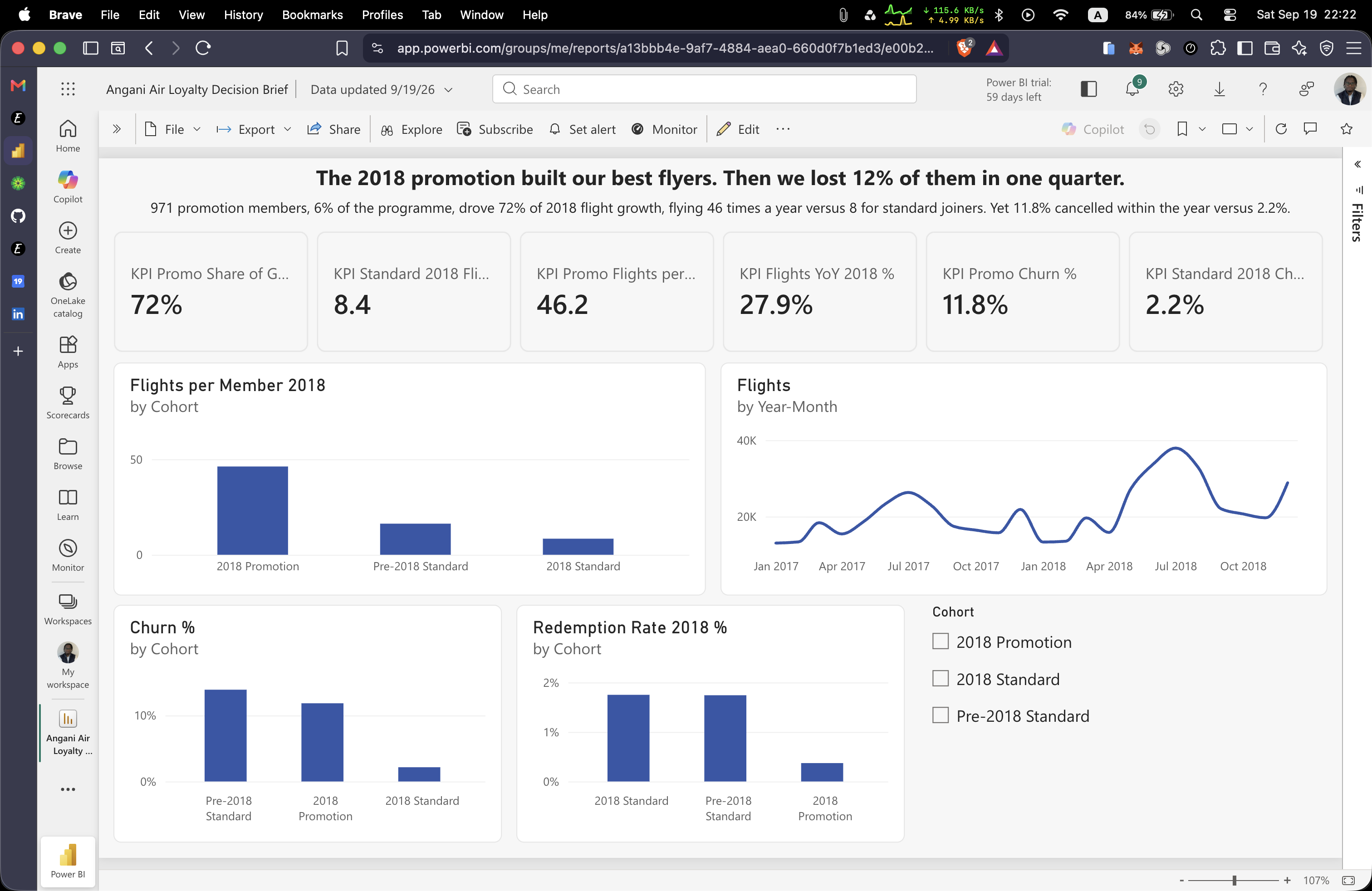Favorite the report with the star icon
The image size is (1372, 891).
pos(1347,129)
